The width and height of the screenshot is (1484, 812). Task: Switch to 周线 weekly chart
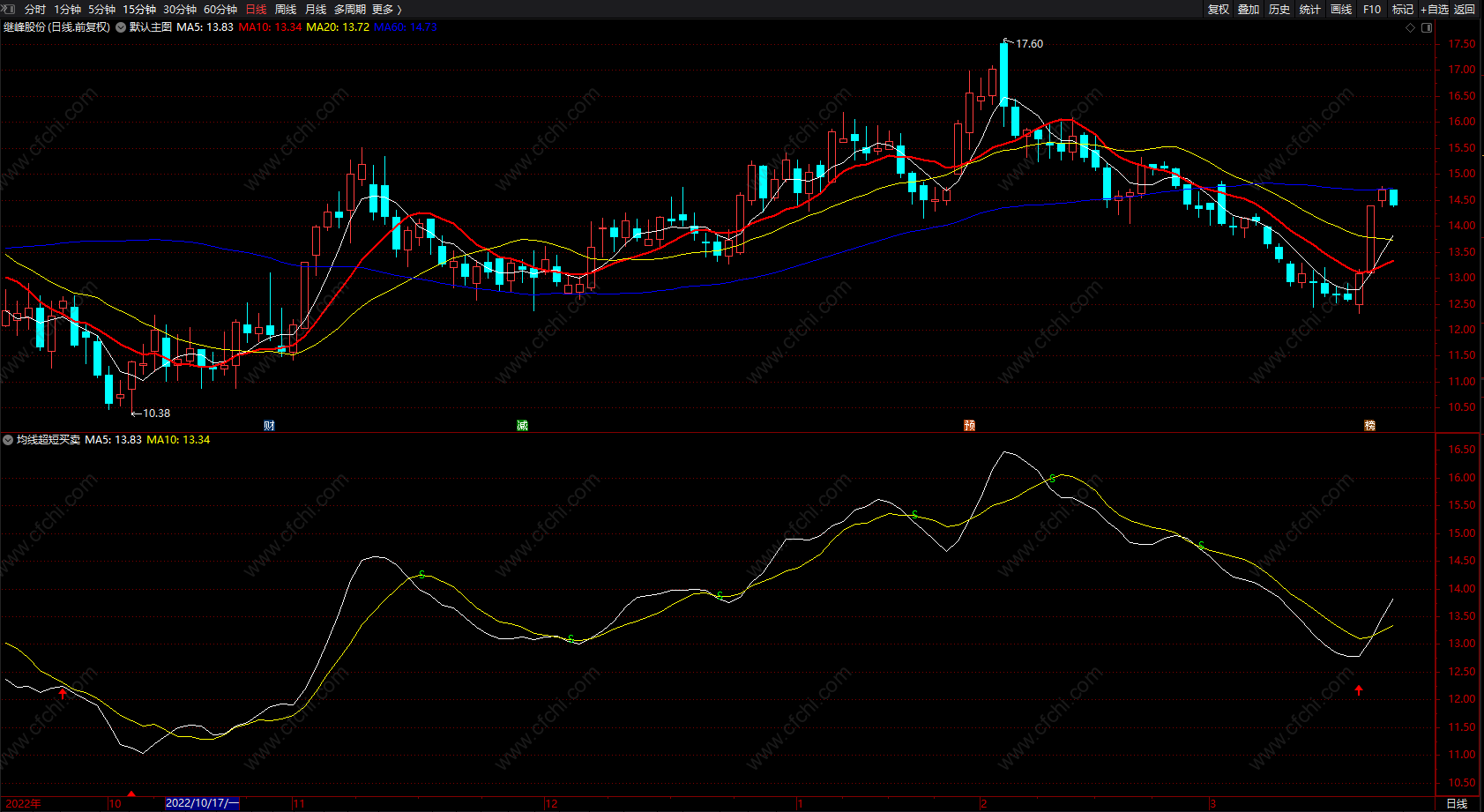pyautogui.click(x=286, y=10)
